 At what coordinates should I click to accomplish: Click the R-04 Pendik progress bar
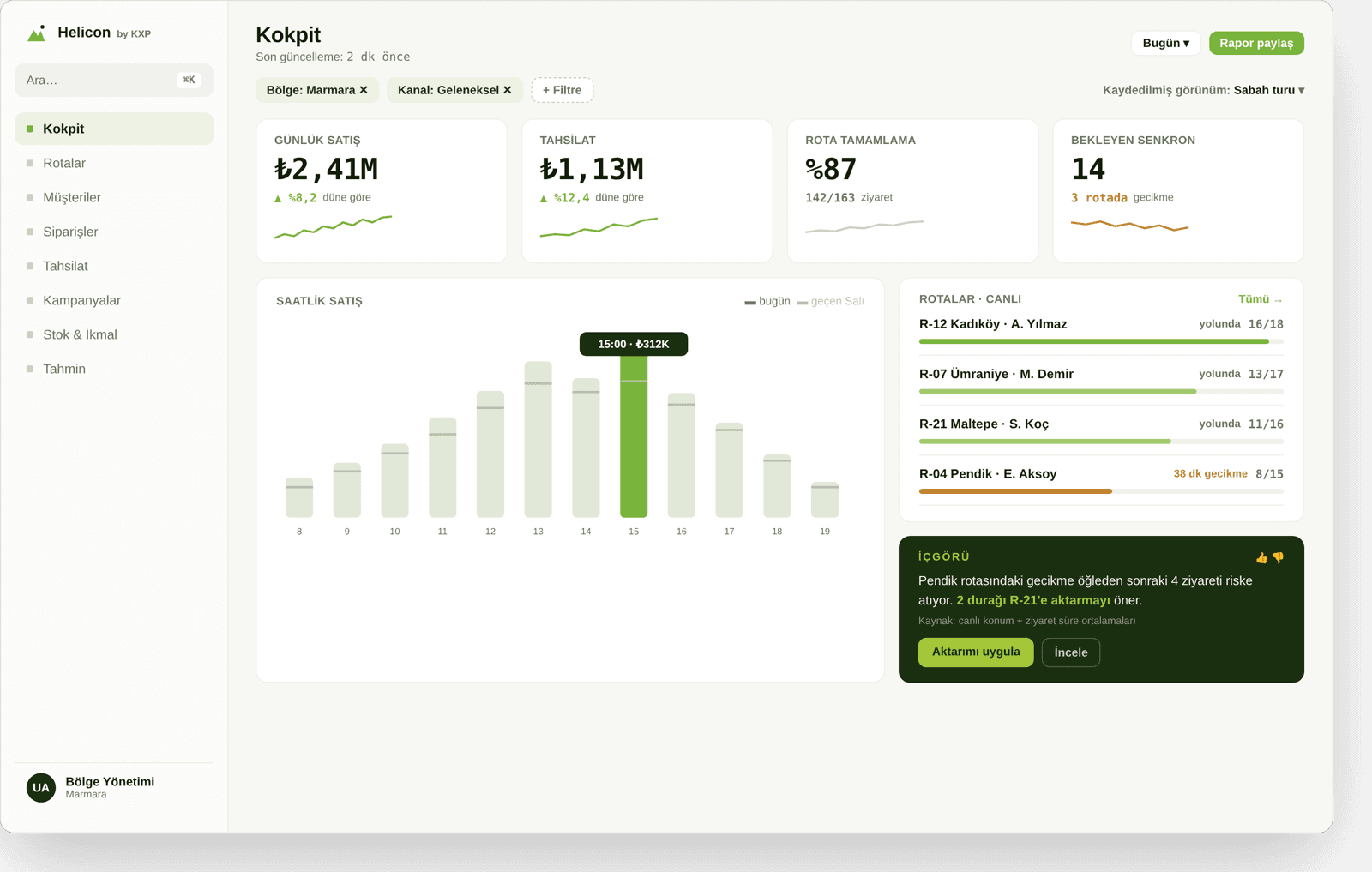click(x=1101, y=491)
